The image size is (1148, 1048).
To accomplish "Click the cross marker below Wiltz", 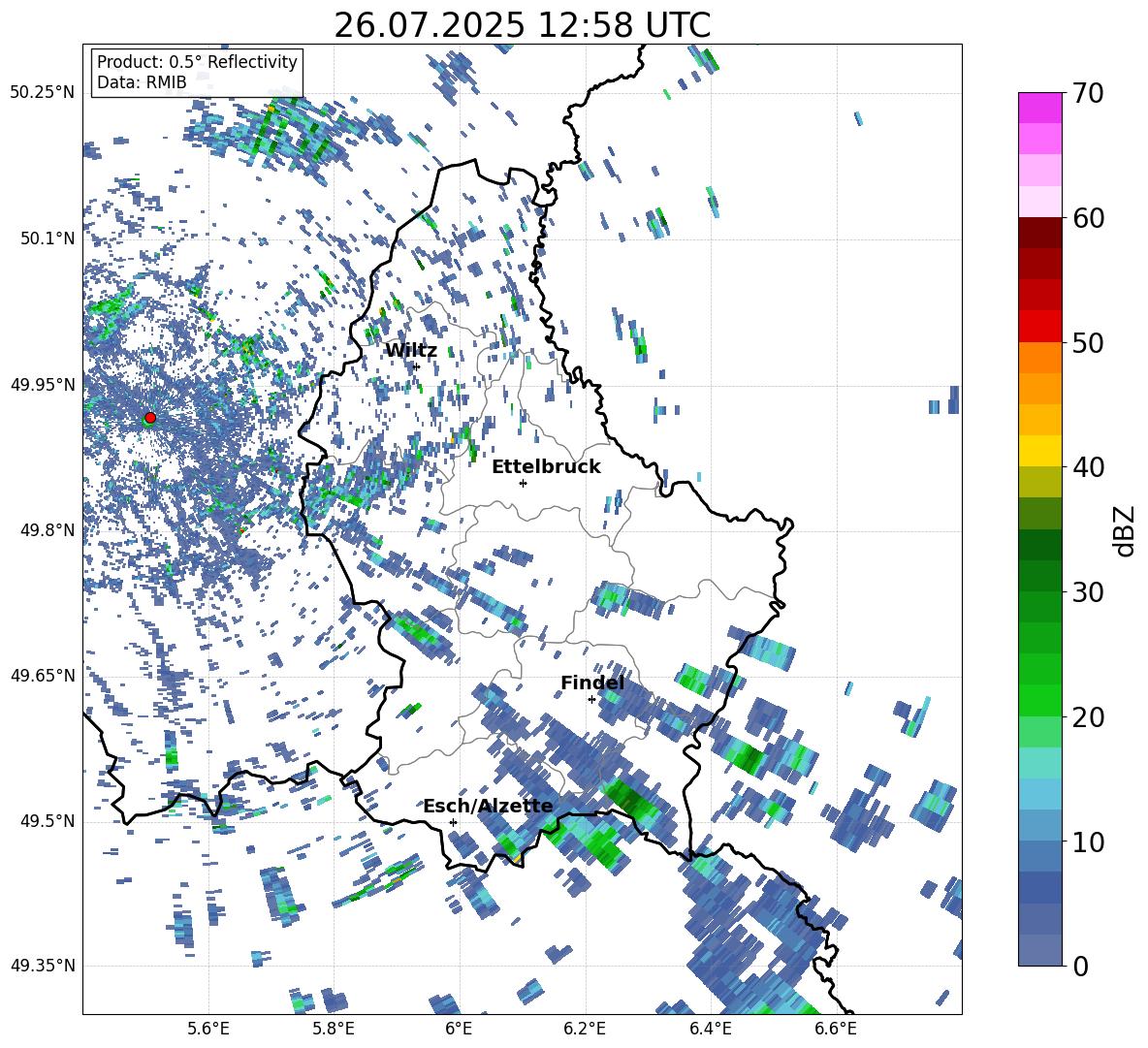I will [x=417, y=366].
